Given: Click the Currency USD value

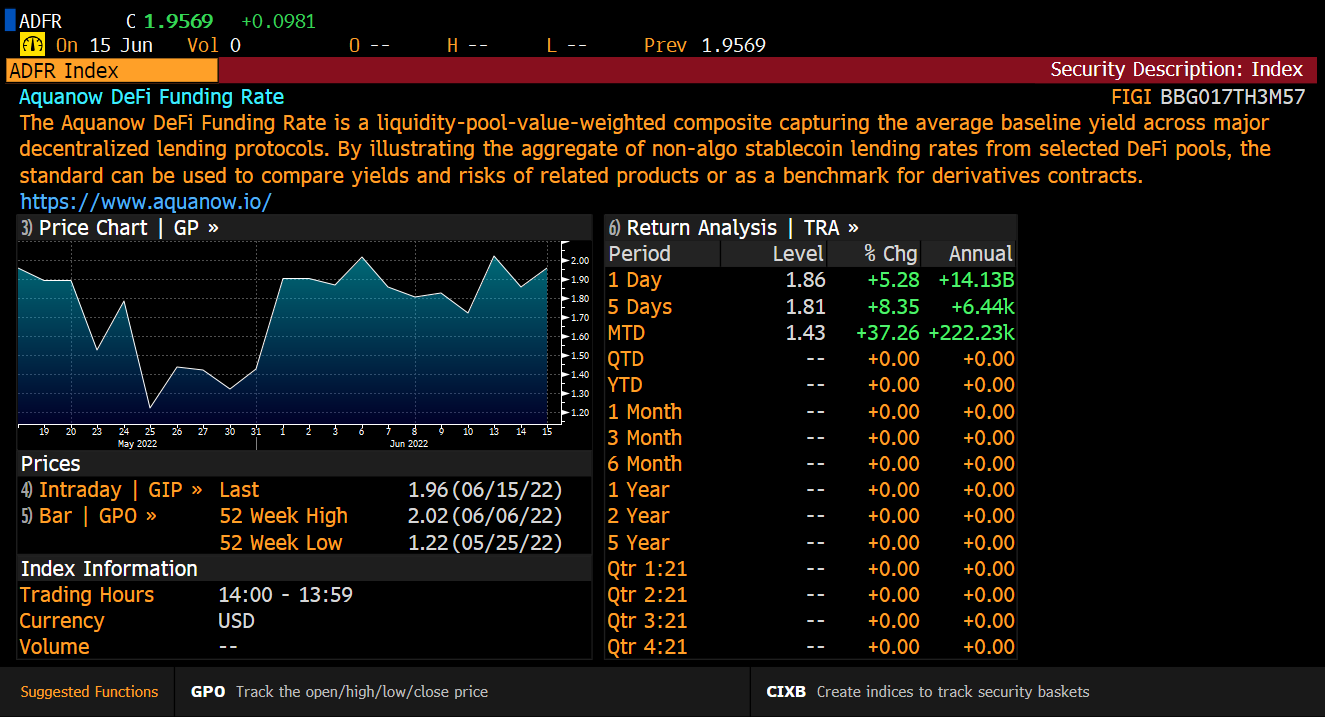Looking at the screenshot, I should pyautogui.click(x=237, y=621).
